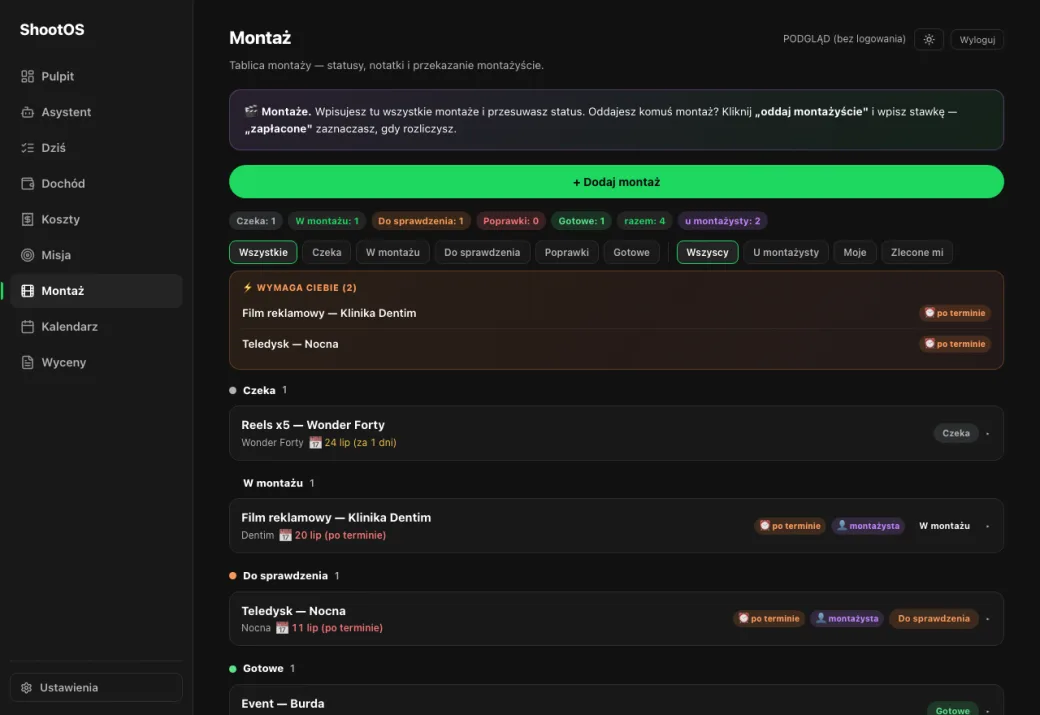Click the Wyloguj button
1040x715 pixels.
[x=976, y=39]
